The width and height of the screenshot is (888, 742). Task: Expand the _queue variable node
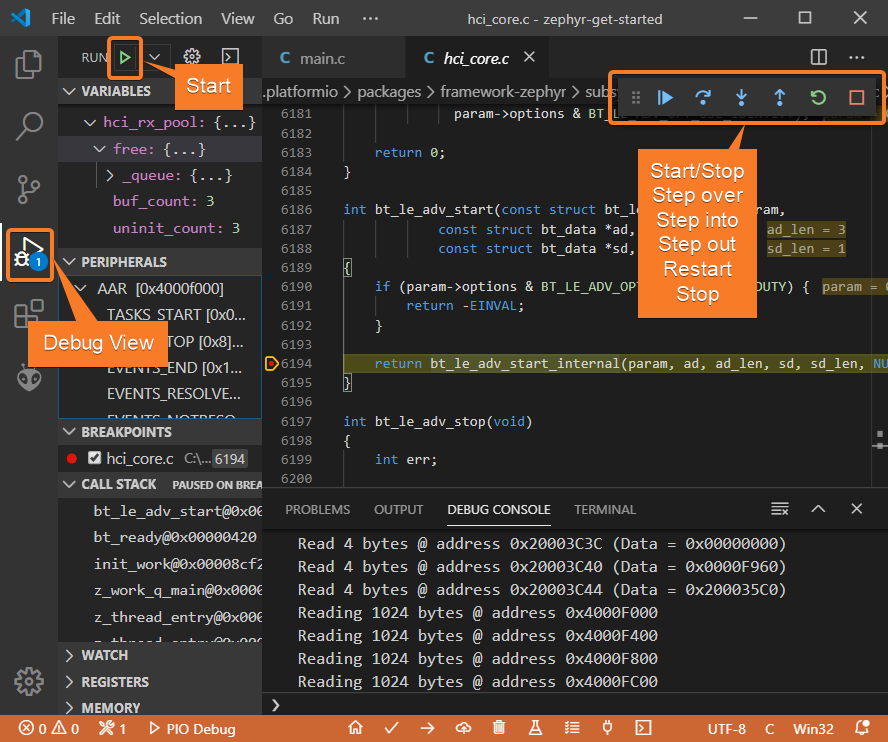(110, 176)
